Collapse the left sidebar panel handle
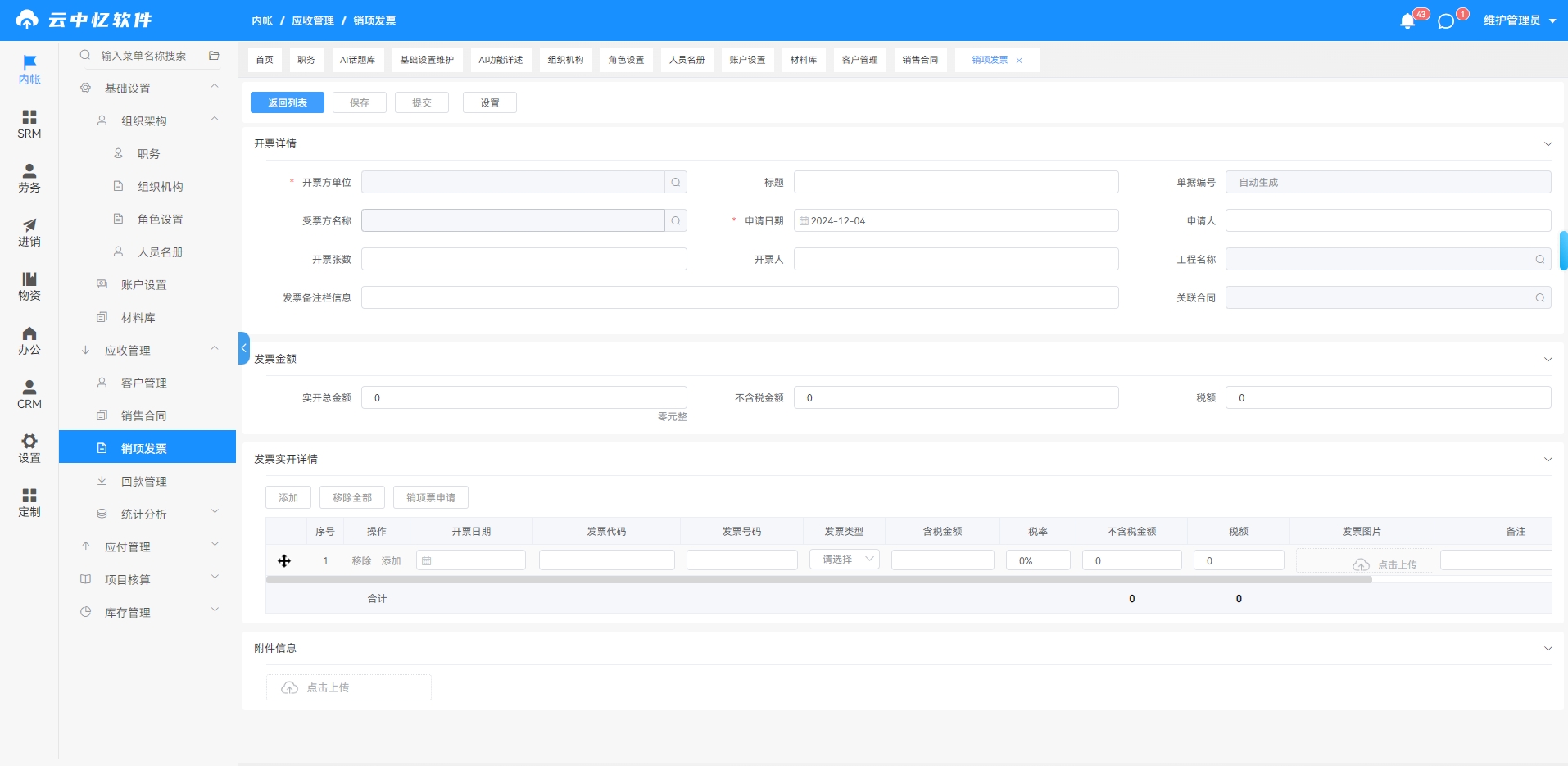This screenshot has height=766, width=1568. point(243,348)
